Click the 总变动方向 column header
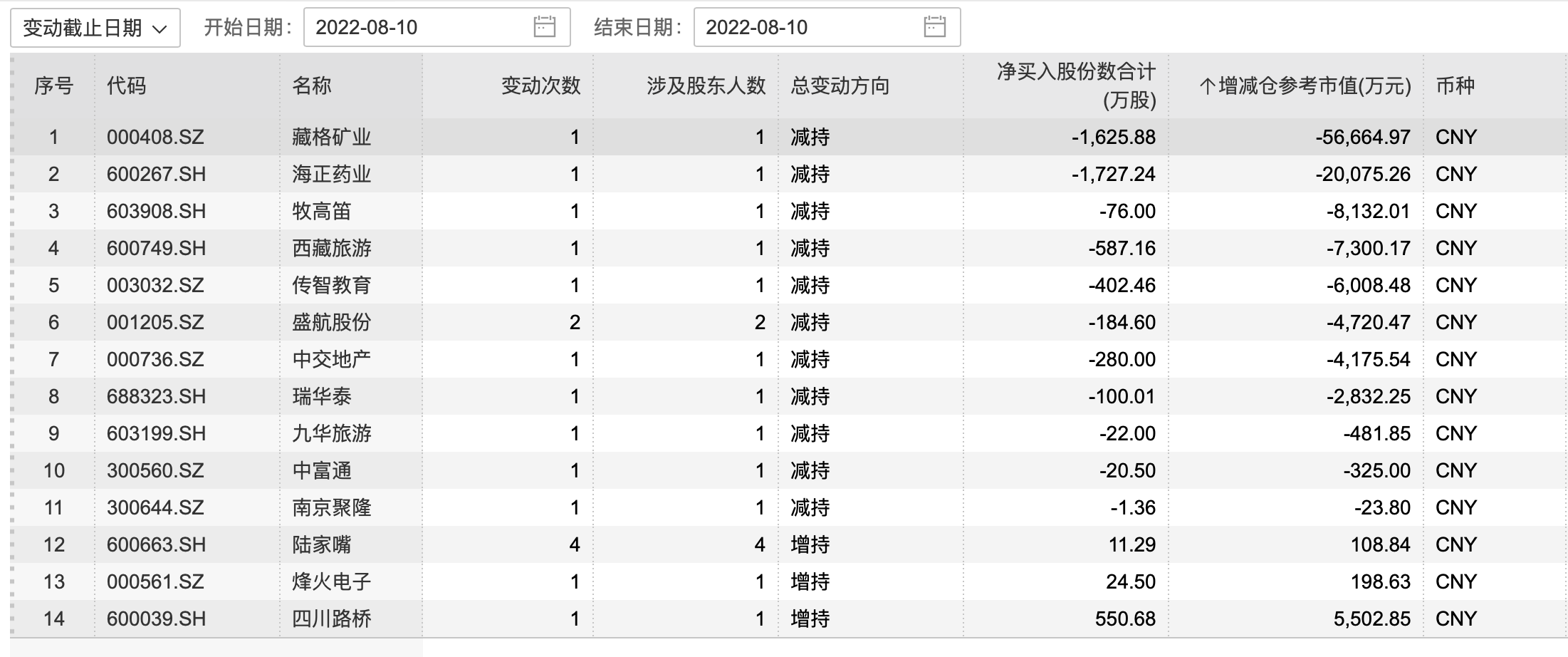The height and width of the screenshot is (657, 1568). tap(840, 86)
